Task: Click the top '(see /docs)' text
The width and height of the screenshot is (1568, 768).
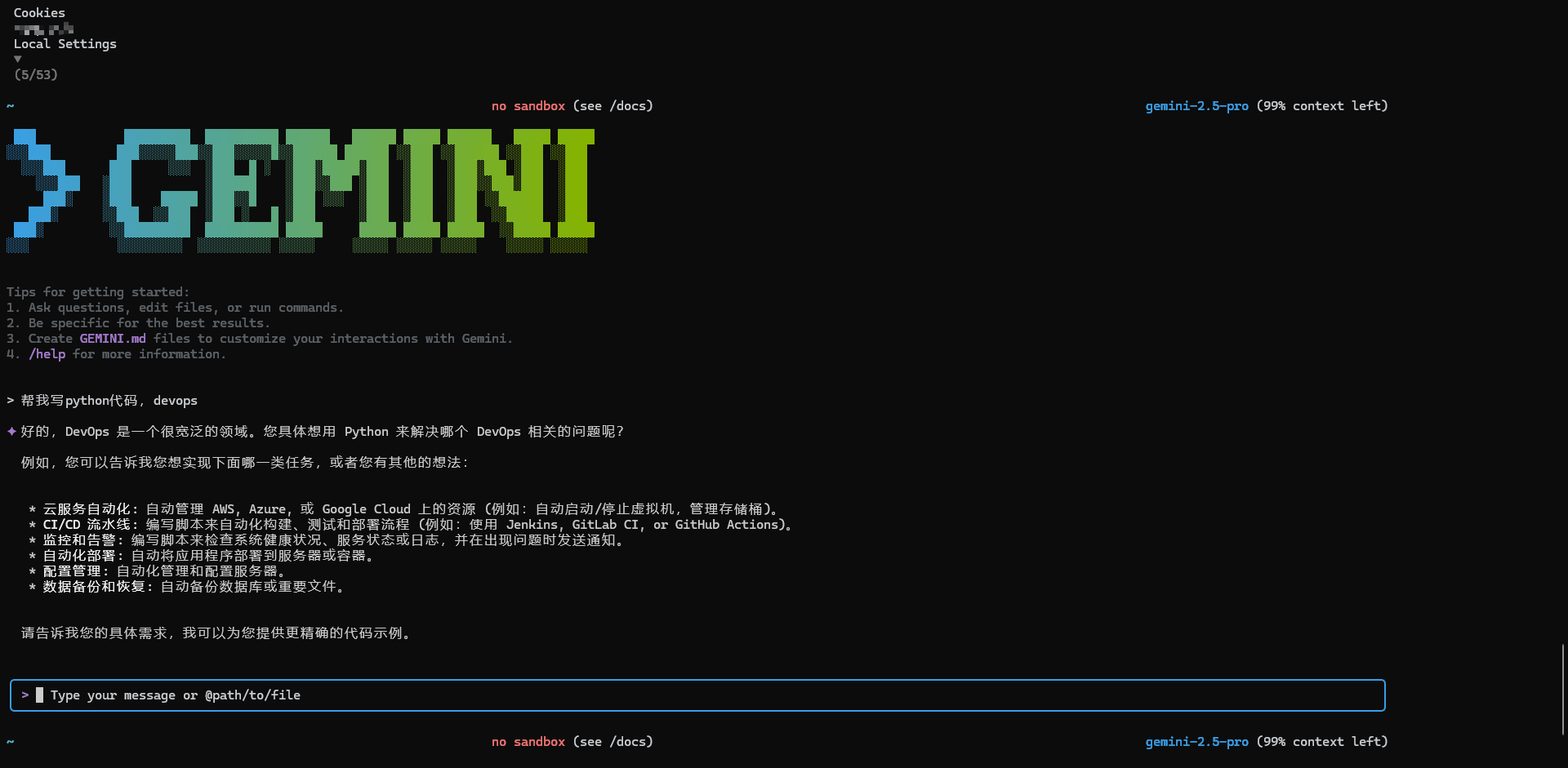Action: click(x=613, y=106)
